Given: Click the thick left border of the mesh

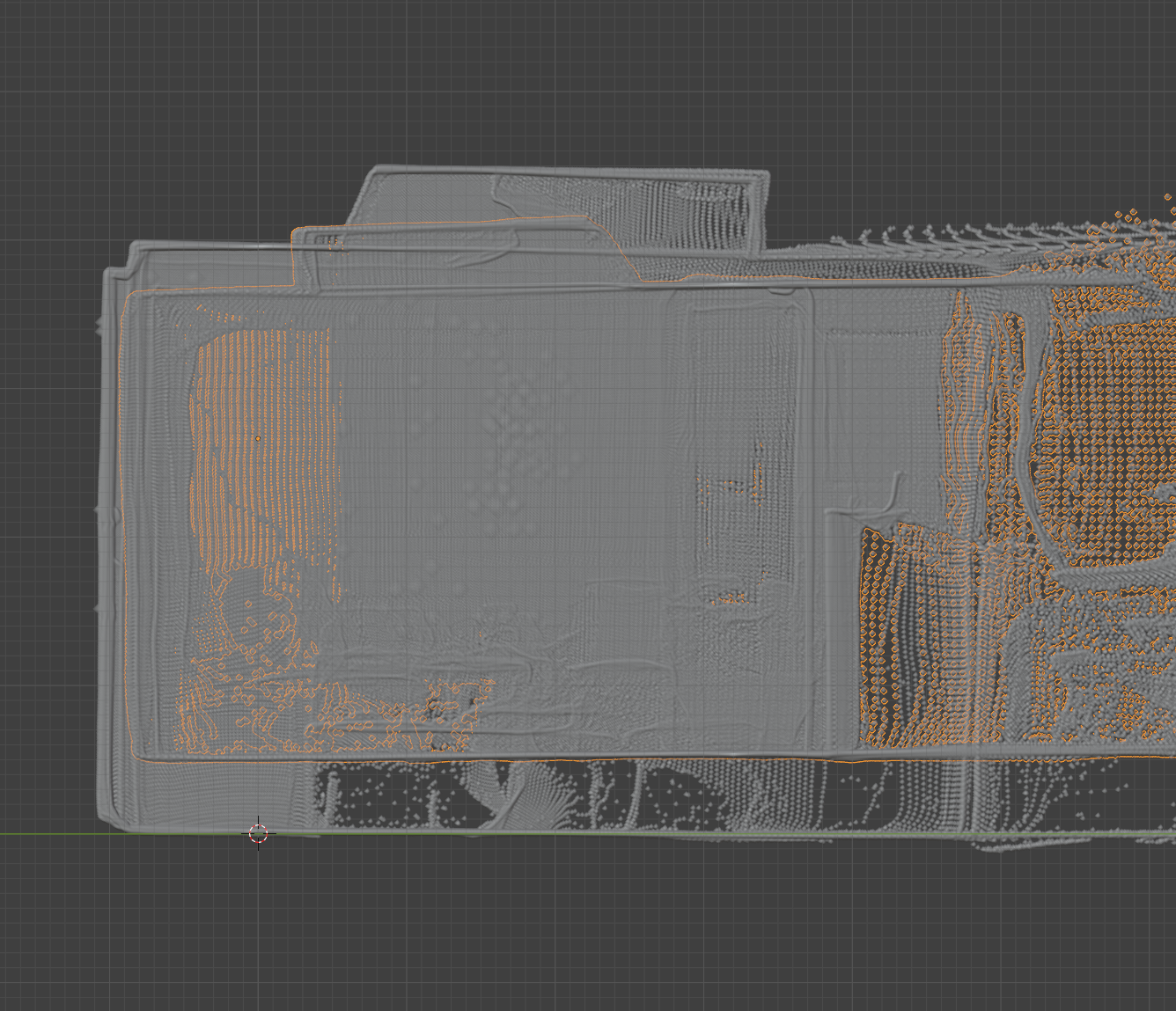Looking at the screenshot, I should (x=111, y=528).
